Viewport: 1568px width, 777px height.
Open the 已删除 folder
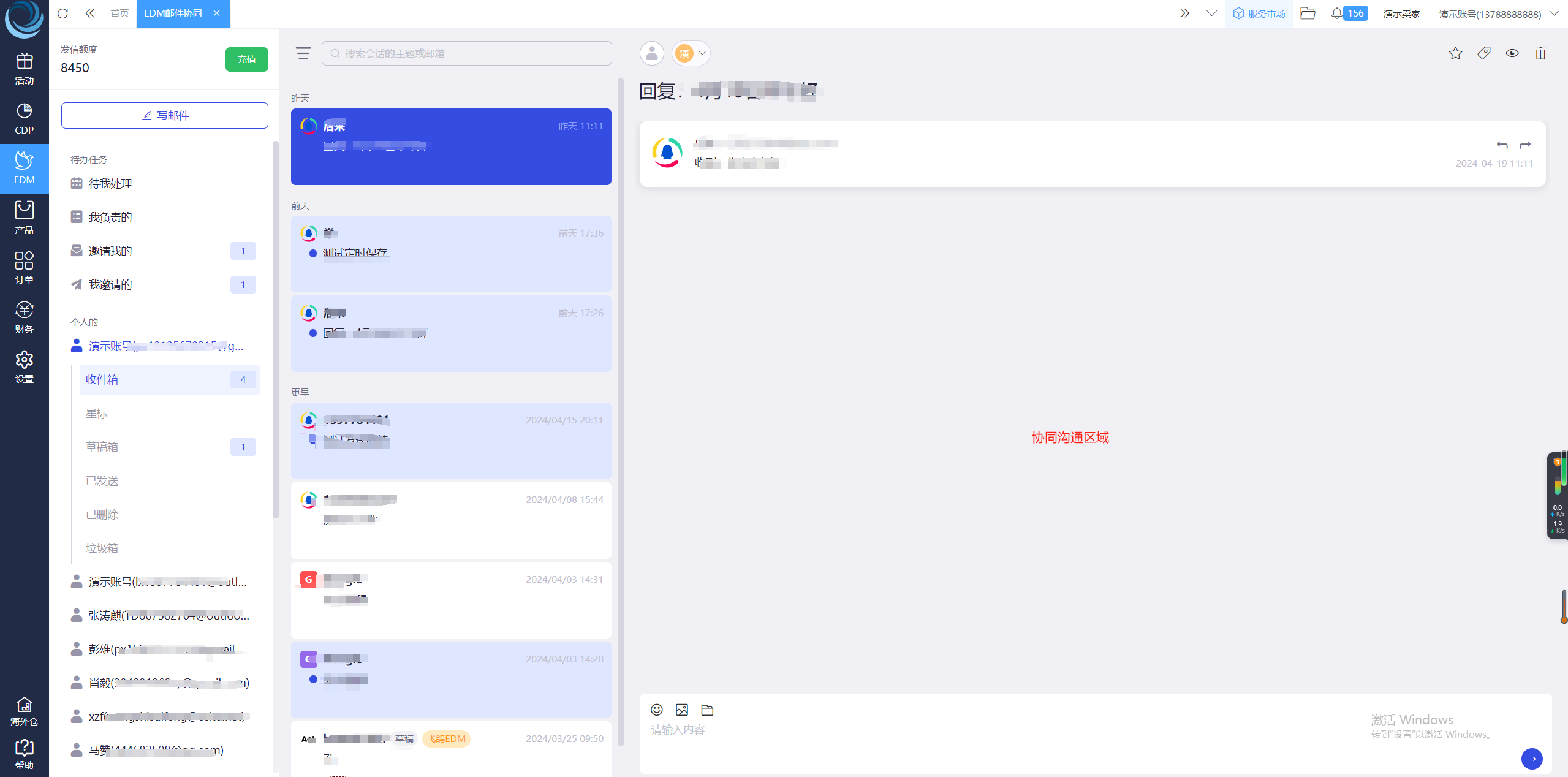170,515
